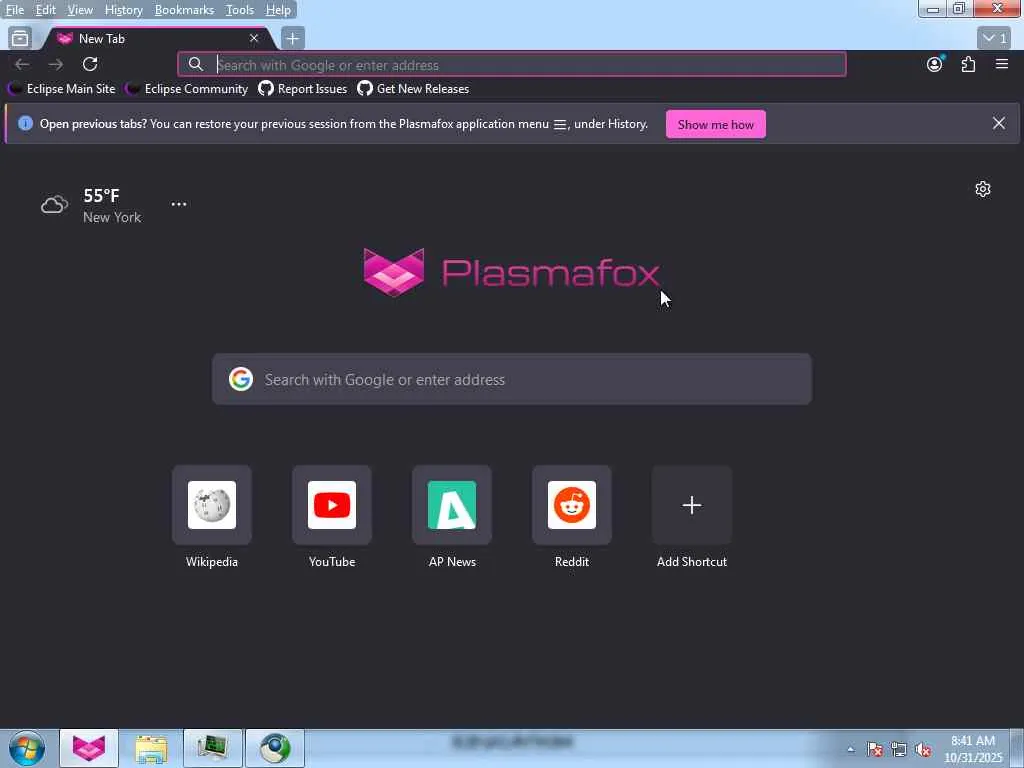Close the New Tab tab

(254, 39)
